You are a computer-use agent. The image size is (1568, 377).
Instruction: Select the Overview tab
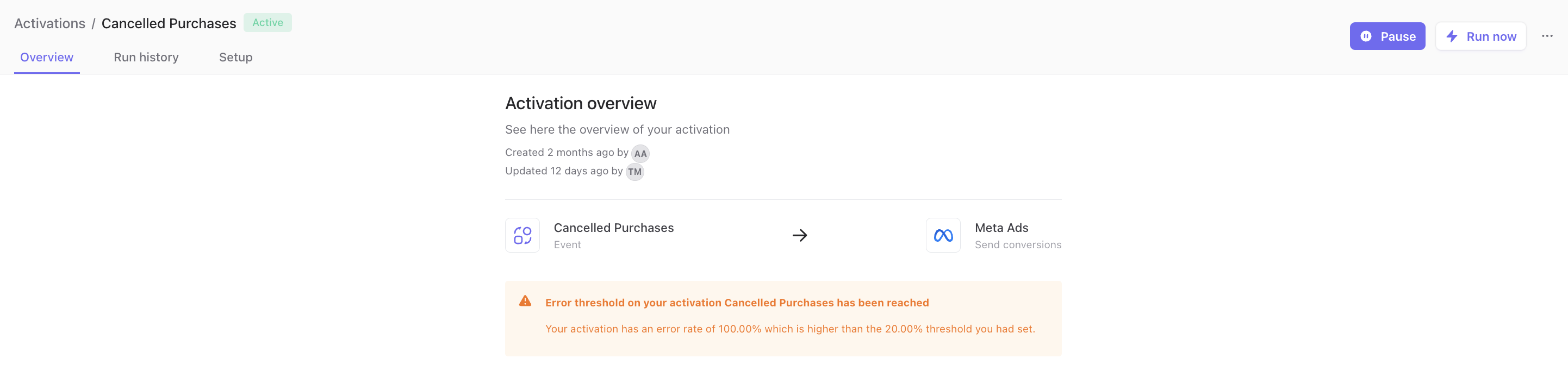[47, 57]
